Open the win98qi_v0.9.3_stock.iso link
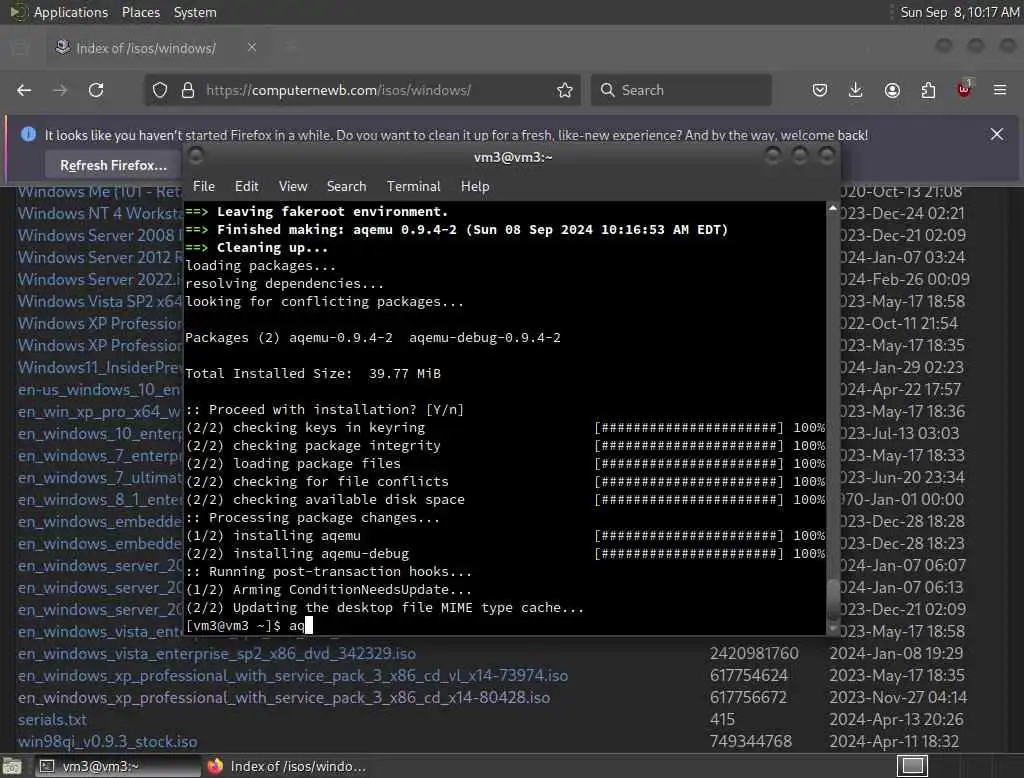The height and width of the screenshot is (778, 1024). (x=107, y=741)
